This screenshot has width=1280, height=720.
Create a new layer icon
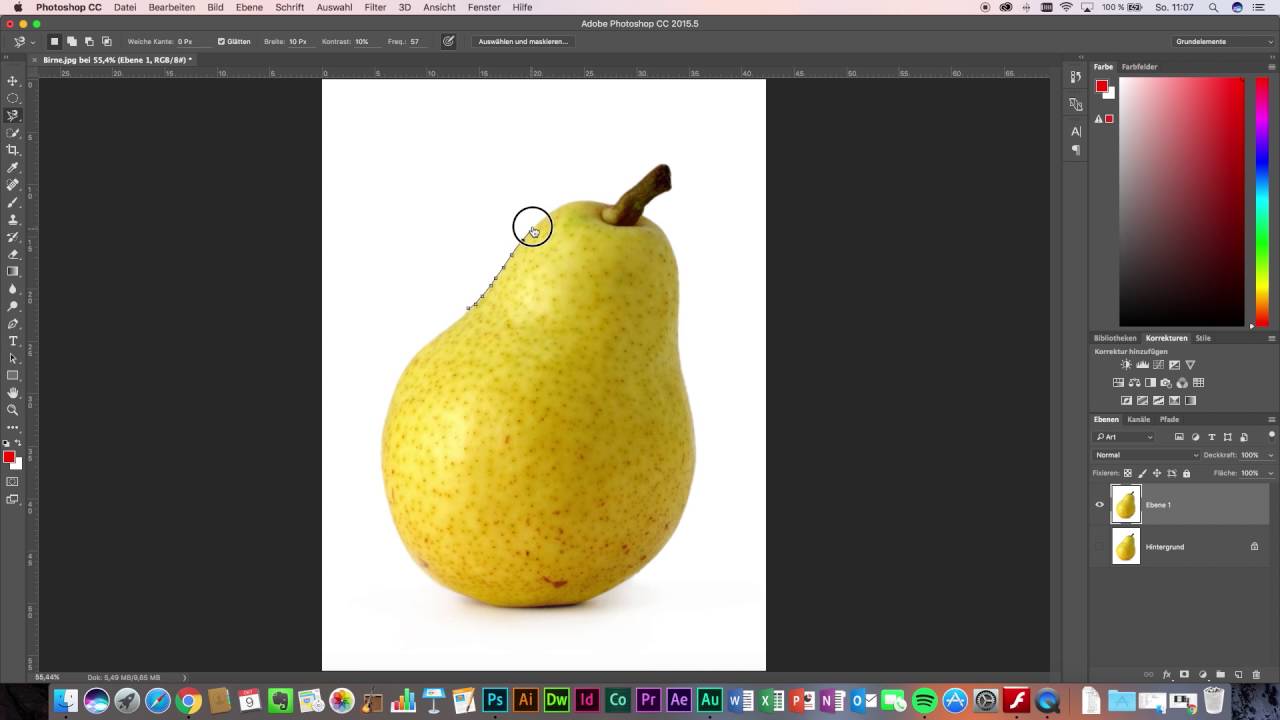pos(1238,675)
